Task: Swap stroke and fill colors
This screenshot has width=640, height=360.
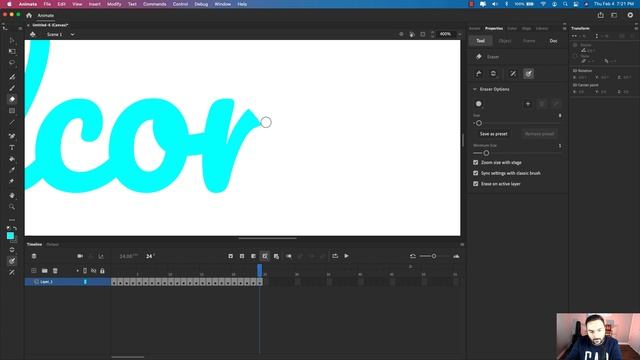Action: (x=15, y=228)
